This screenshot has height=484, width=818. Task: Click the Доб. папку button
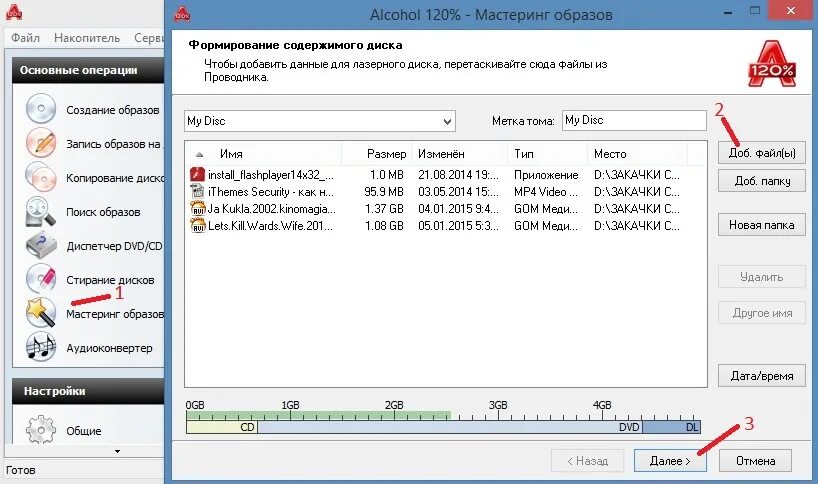coord(762,181)
